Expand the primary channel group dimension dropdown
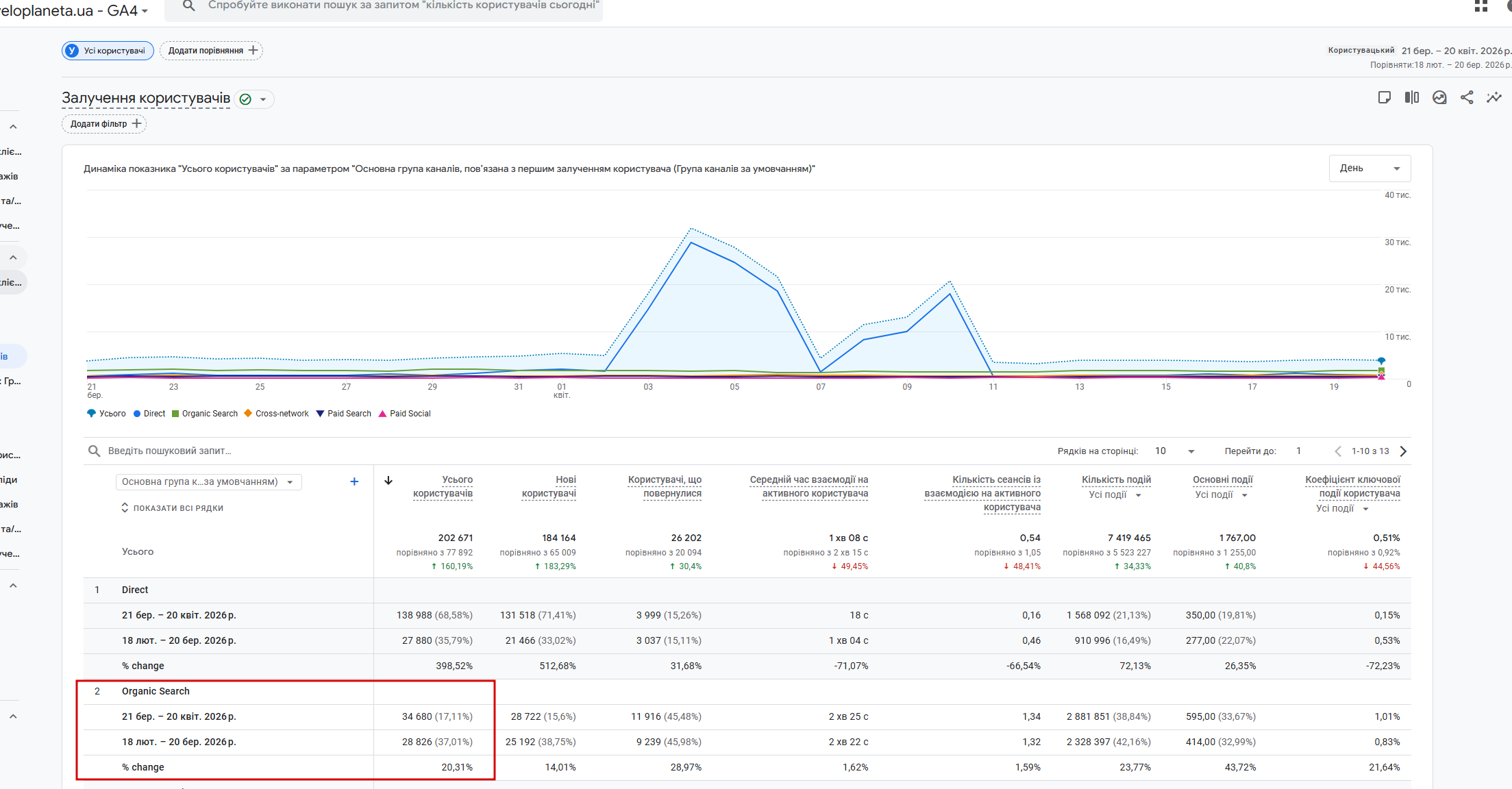 [208, 482]
